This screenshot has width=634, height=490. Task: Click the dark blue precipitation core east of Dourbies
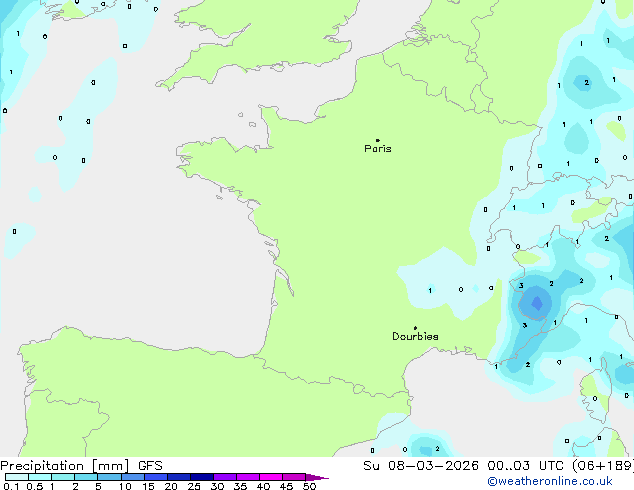click(537, 303)
